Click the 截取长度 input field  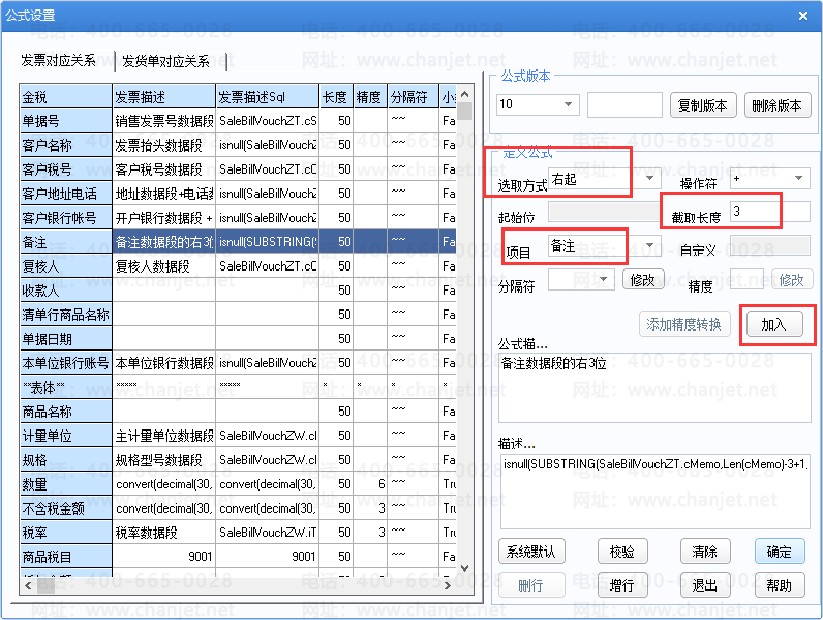pos(769,212)
